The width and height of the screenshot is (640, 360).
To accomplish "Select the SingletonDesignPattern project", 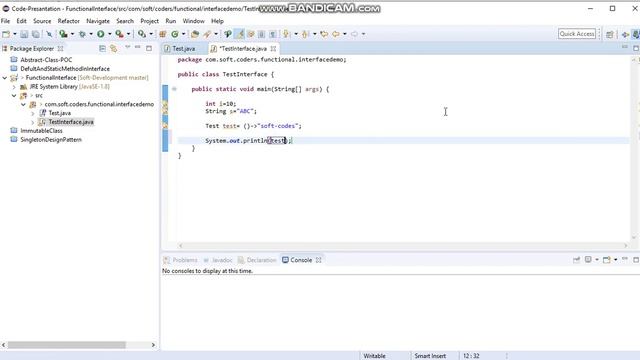I will (51, 140).
